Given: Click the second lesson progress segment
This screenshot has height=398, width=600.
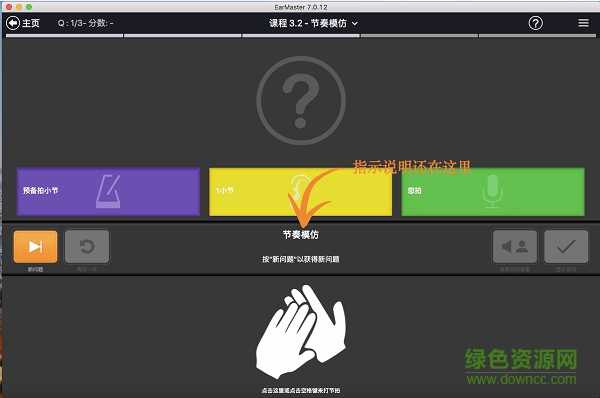Looking at the screenshot, I should [183, 36].
